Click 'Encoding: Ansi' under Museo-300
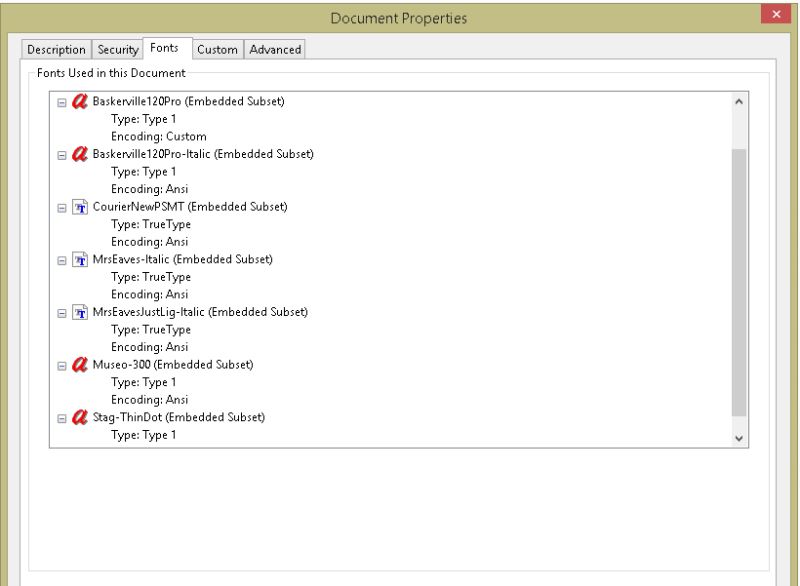Viewport: 800px width, 586px height. [149, 399]
